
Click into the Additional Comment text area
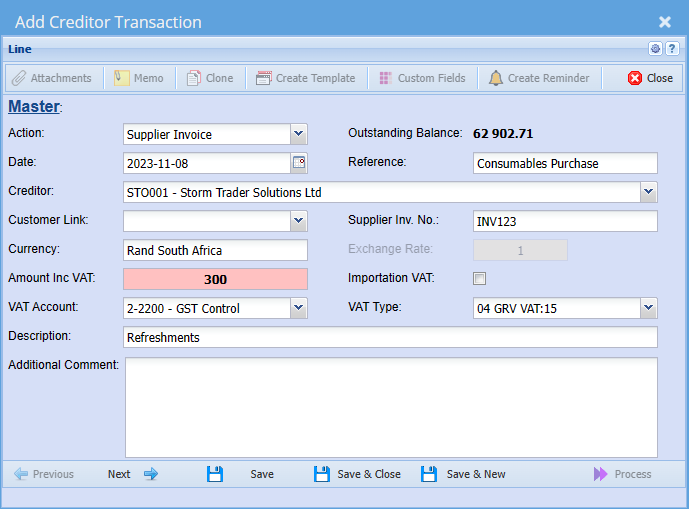click(x=390, y=407)
